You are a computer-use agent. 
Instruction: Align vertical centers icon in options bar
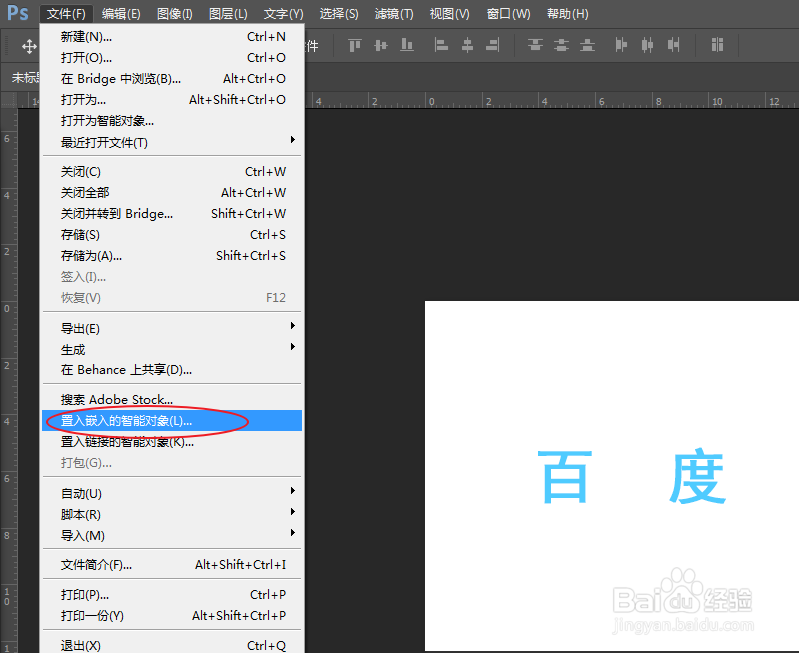pos(381,45)
